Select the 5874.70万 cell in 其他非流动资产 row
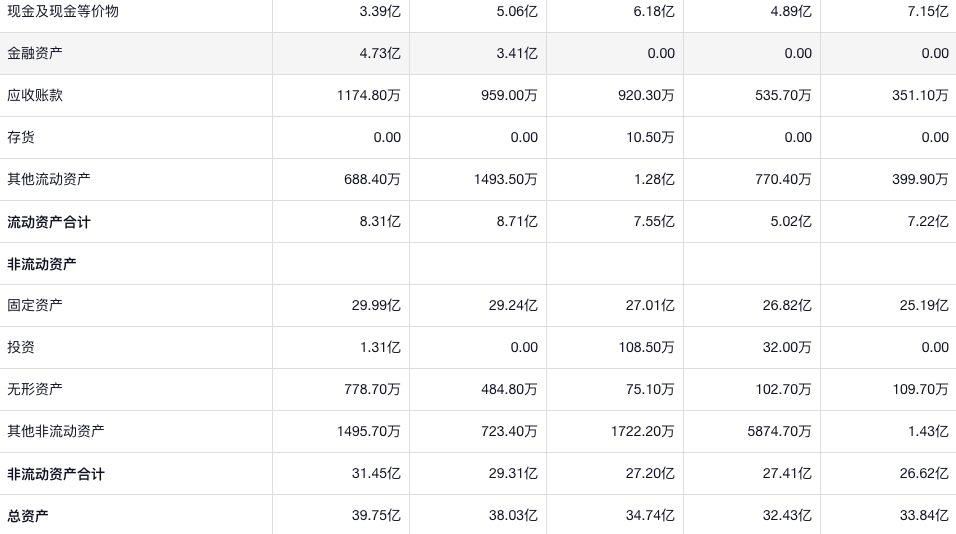 [779, 432]
